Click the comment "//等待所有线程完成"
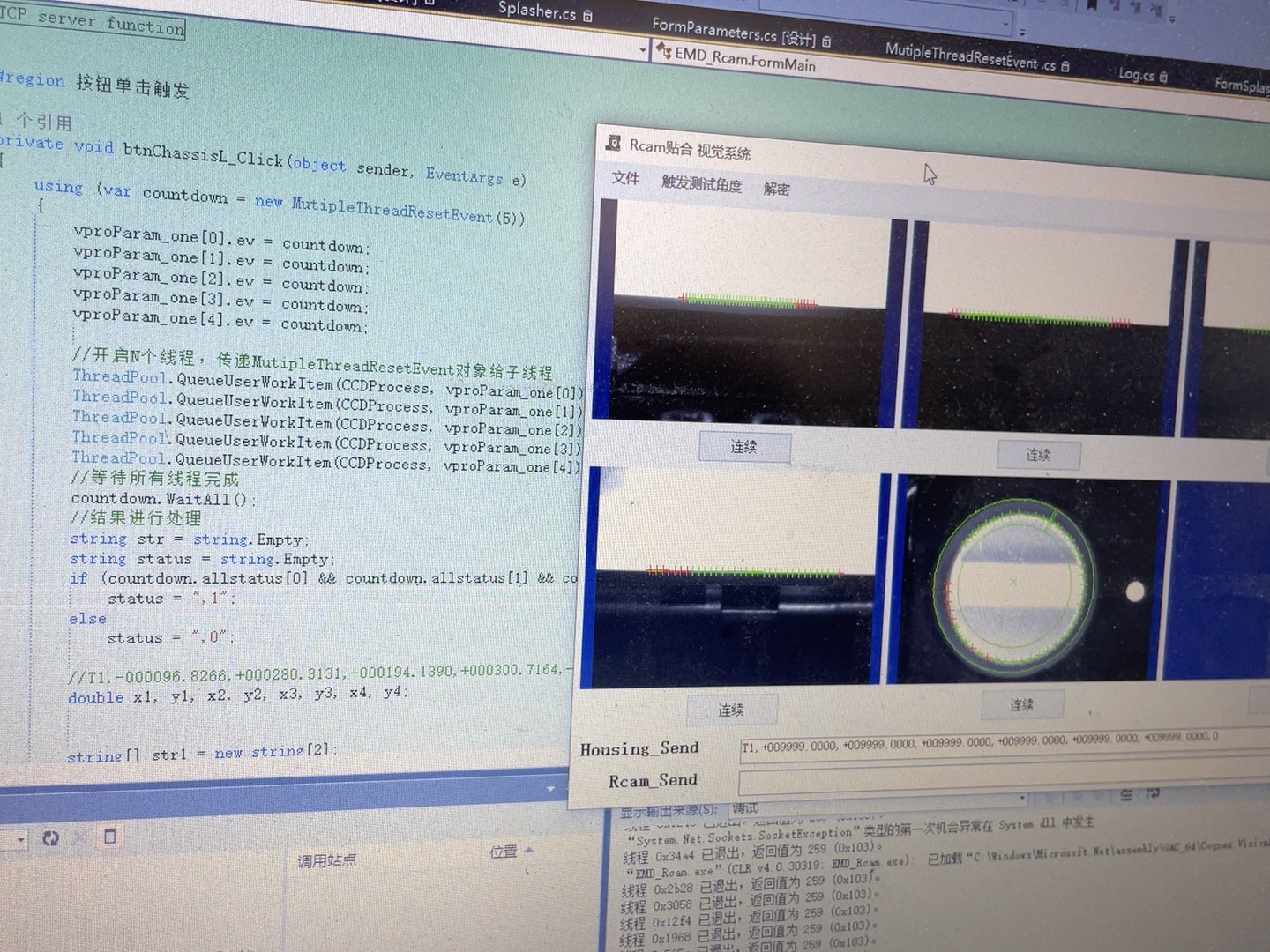 coord(155,479)
